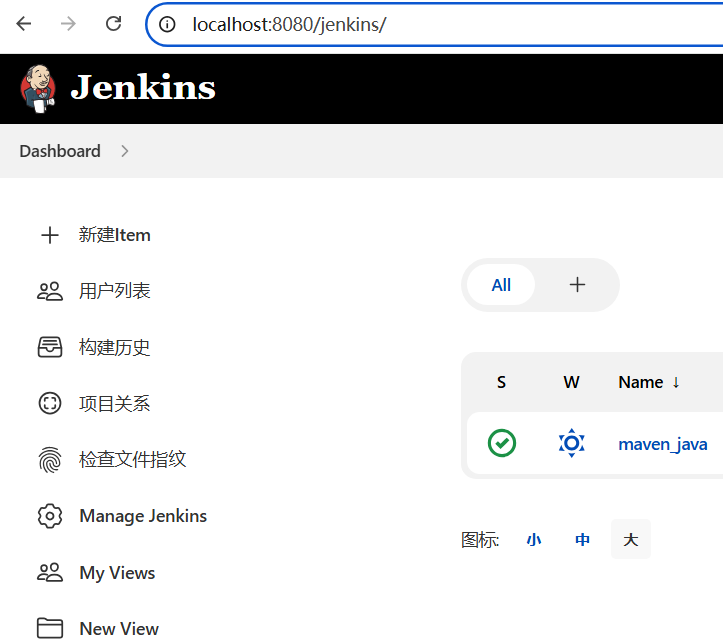The height and width of the screenshot is (641, 723).
Task: Add a new view with the plus tab
Action: 577,285
